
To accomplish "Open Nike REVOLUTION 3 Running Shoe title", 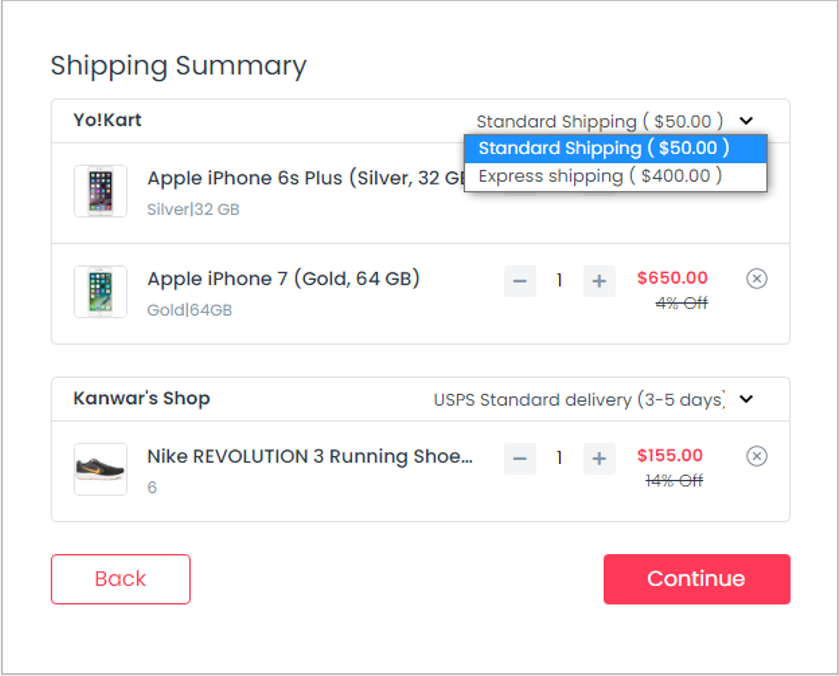I will click(x=309, y=457).
